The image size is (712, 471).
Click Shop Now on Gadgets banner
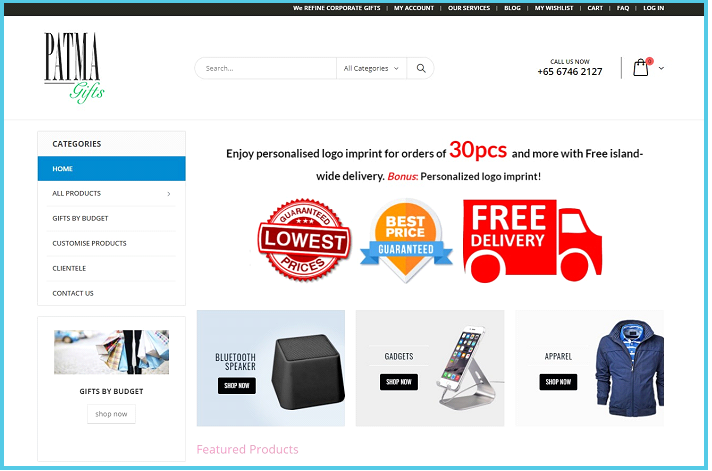point(399,382)
